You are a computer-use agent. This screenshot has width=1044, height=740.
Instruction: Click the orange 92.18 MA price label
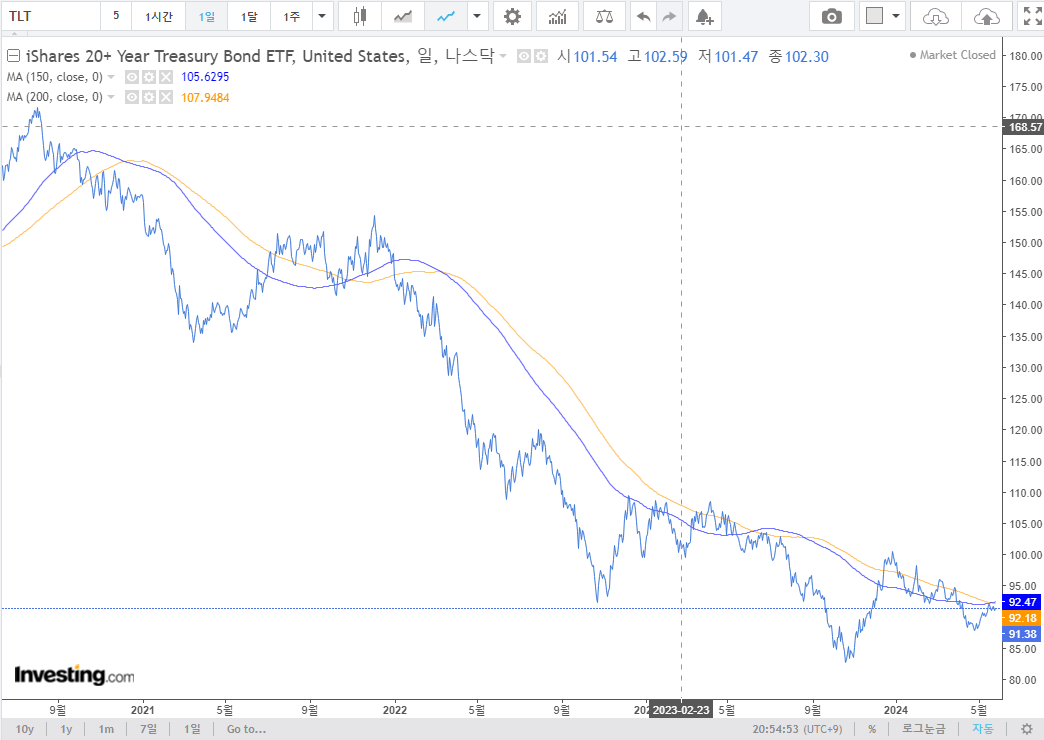1021,617
